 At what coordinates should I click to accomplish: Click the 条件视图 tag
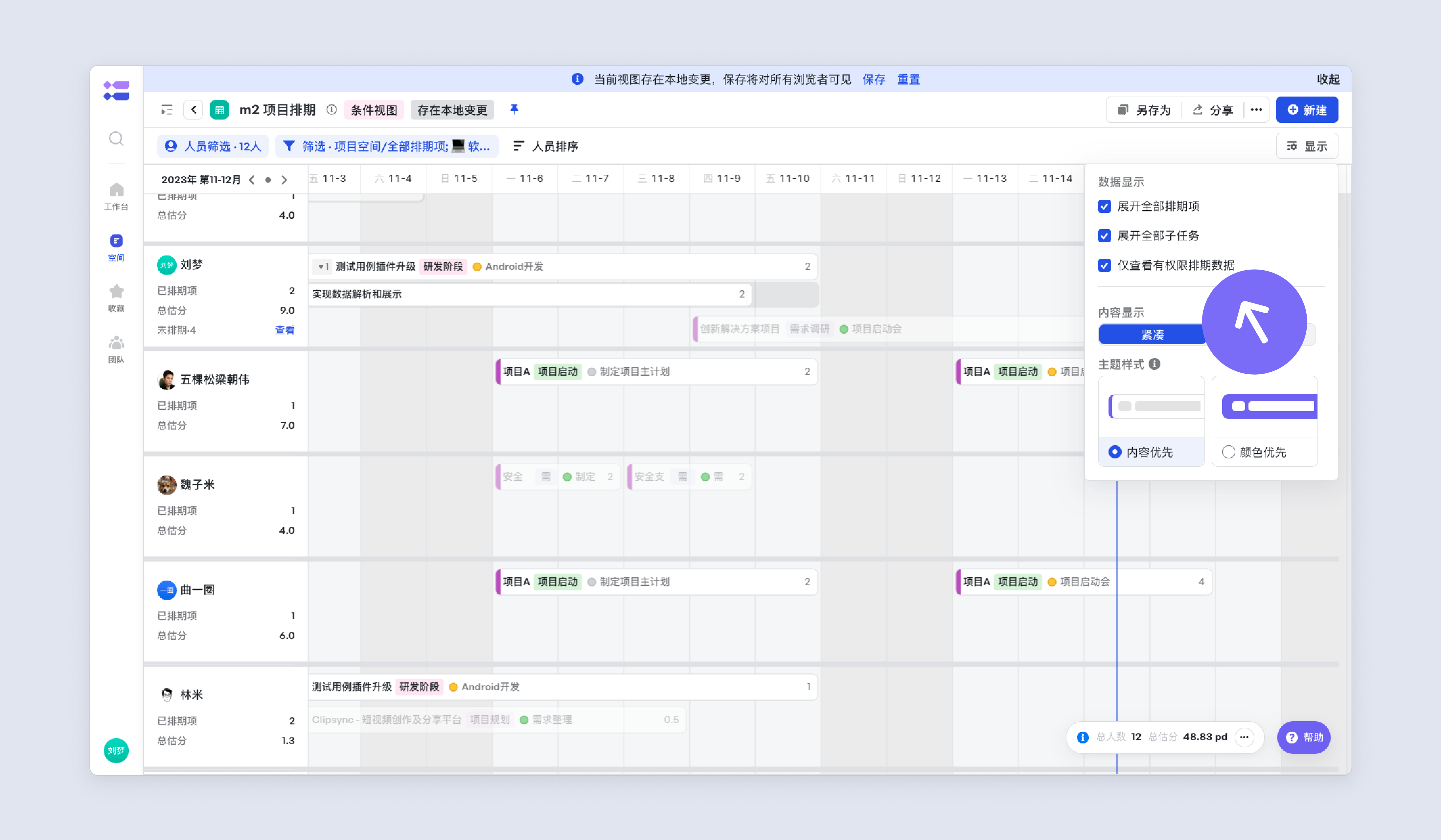coord(374,110)
